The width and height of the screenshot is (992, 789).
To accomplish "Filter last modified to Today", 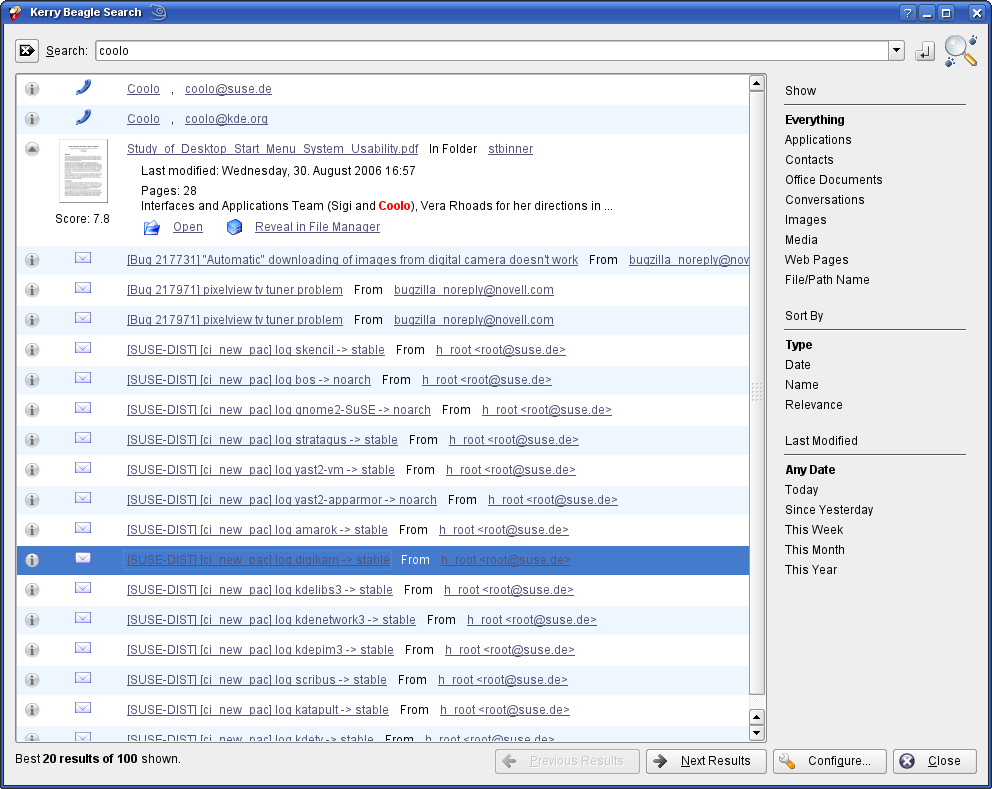I will click(802, 490).
